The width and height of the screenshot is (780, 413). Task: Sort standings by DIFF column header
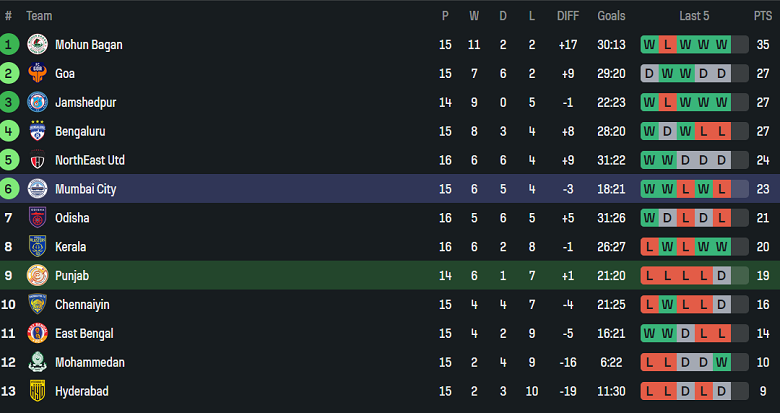point(568,16)
